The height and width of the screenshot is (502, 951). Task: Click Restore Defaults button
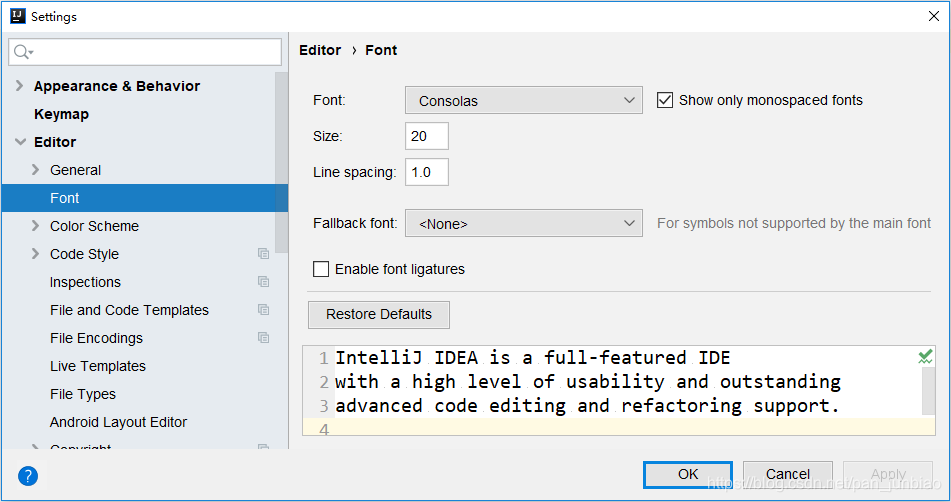pos(379,315)
